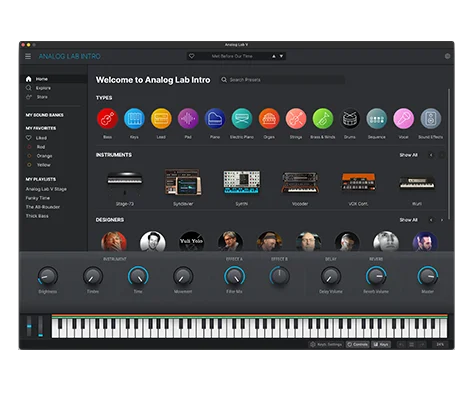The height and width of the screenshot is (400, 473).
Task: Select the Piano type icon
Action: point(215,118)
